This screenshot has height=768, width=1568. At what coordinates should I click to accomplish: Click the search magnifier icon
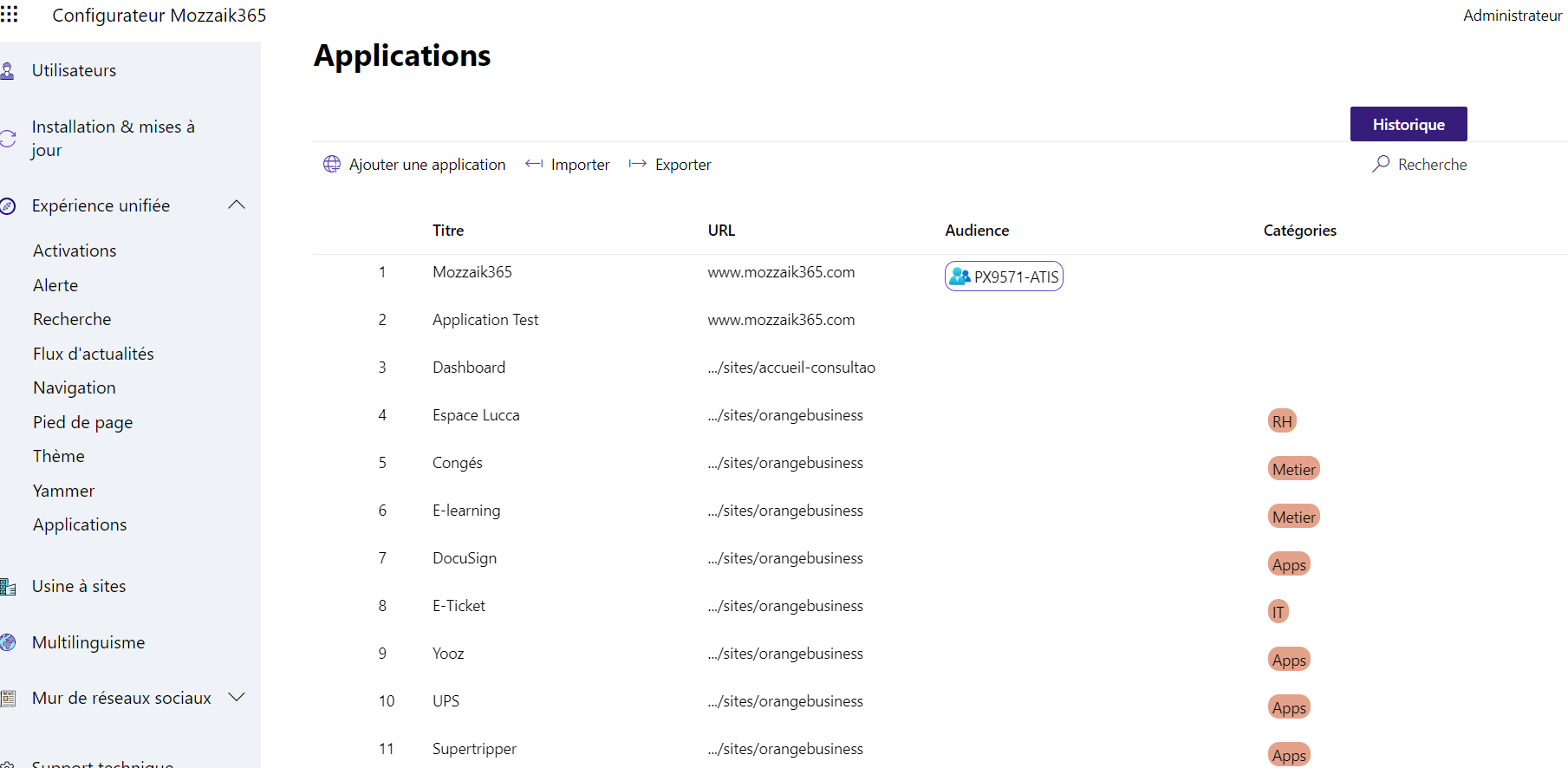tap(1381, 164)
